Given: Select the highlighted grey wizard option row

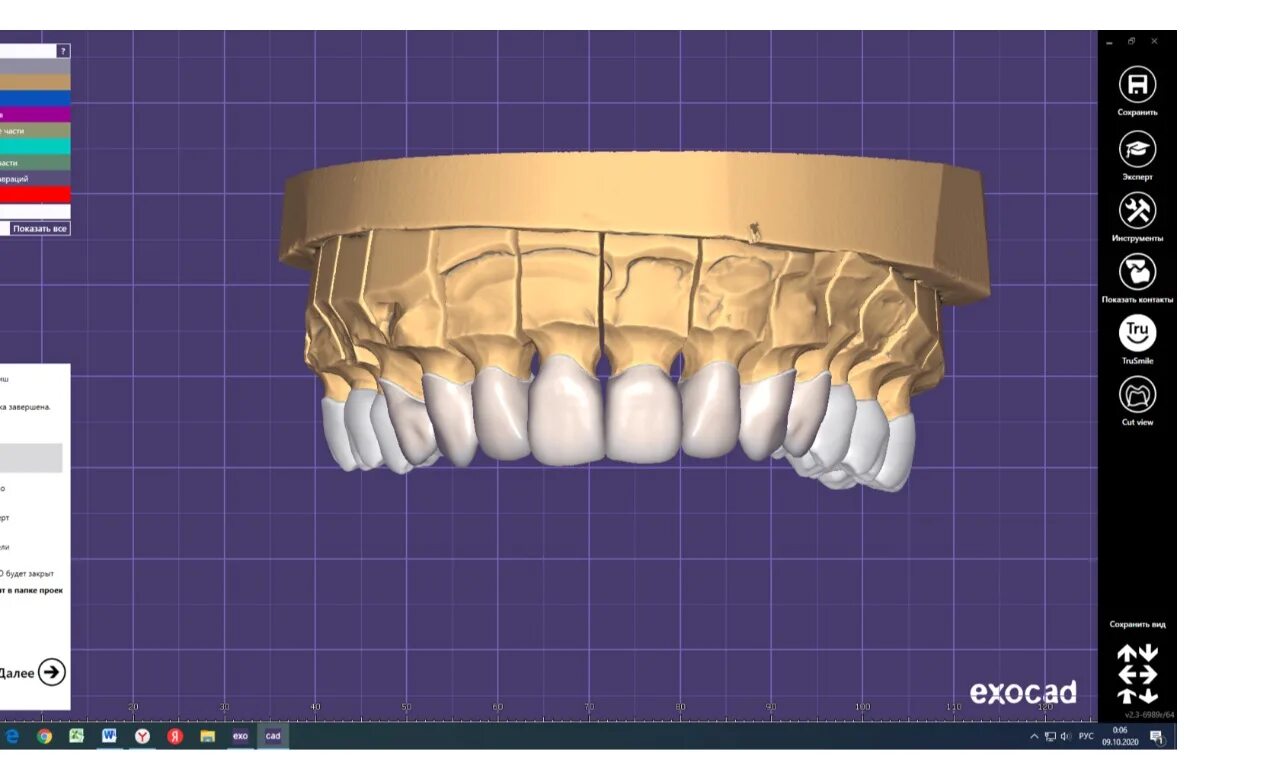Looking at the screenshot, I should [31, 458].
